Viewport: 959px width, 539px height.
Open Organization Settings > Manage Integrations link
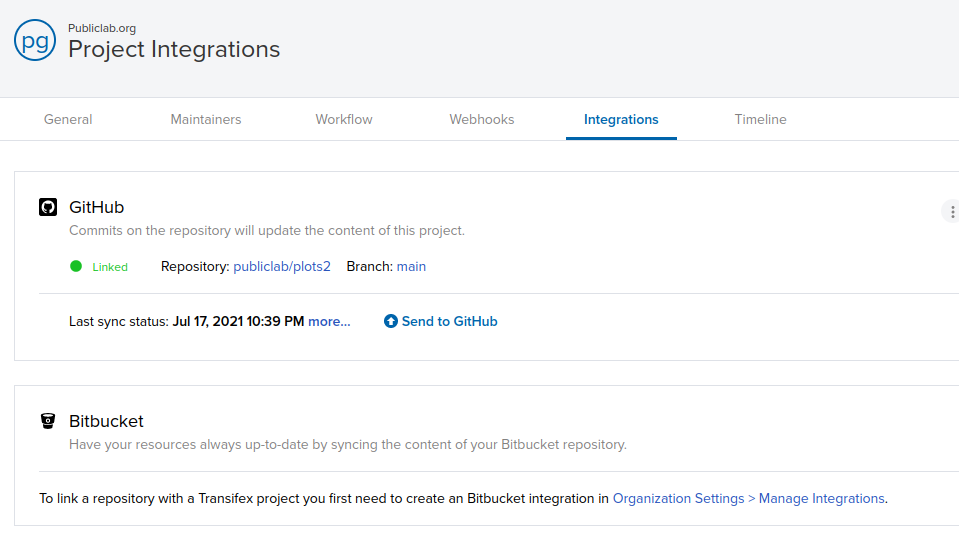[749, 499]
